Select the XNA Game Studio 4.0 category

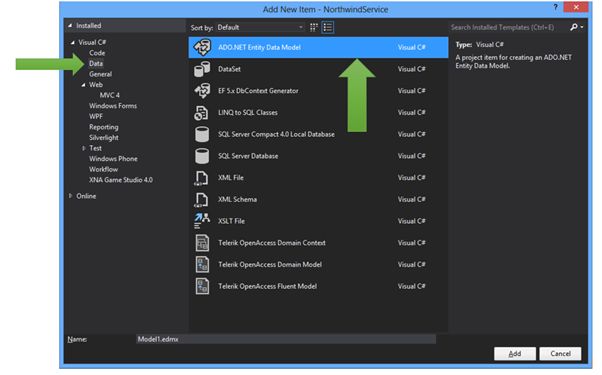click(121, 180)
